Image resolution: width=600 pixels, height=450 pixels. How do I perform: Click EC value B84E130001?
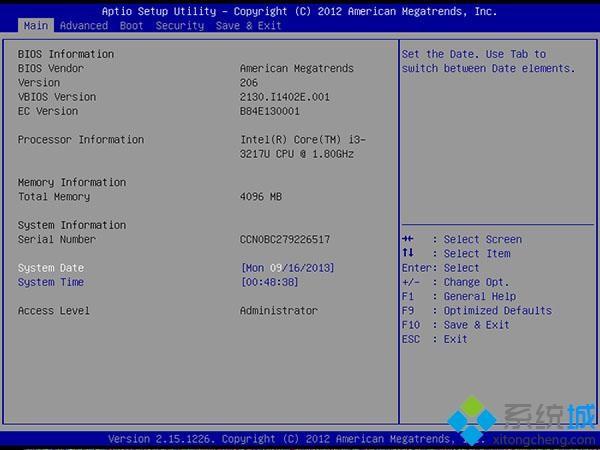270,111
